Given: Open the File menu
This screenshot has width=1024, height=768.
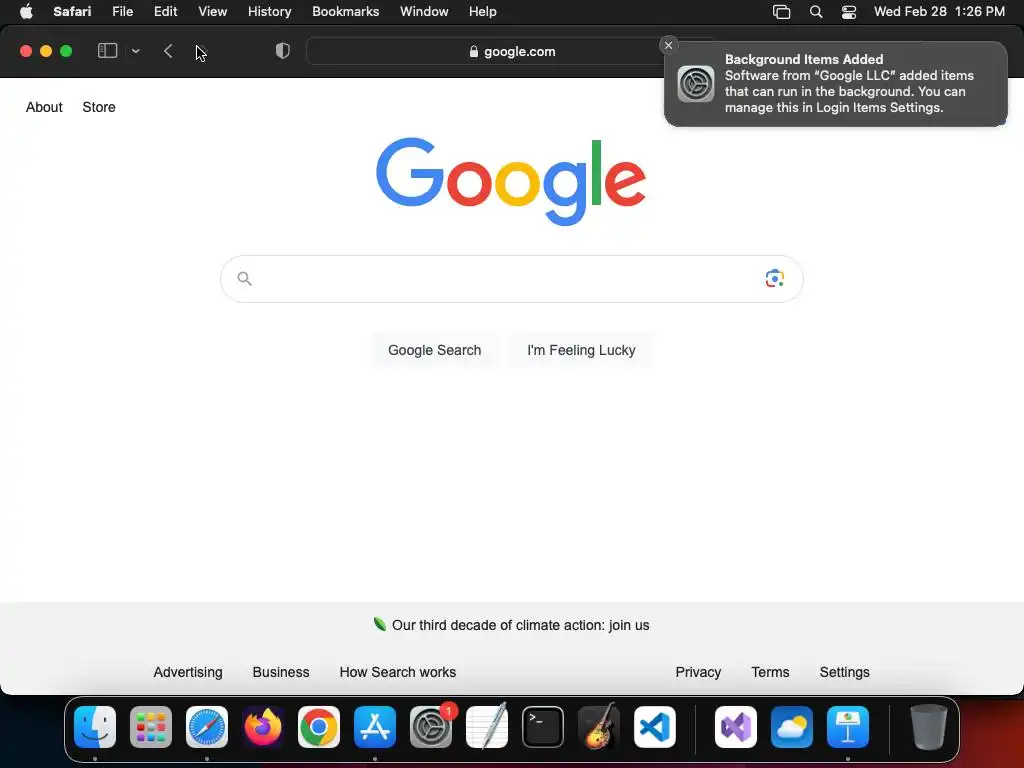Looking at the screenshot, I should [122, 12].
